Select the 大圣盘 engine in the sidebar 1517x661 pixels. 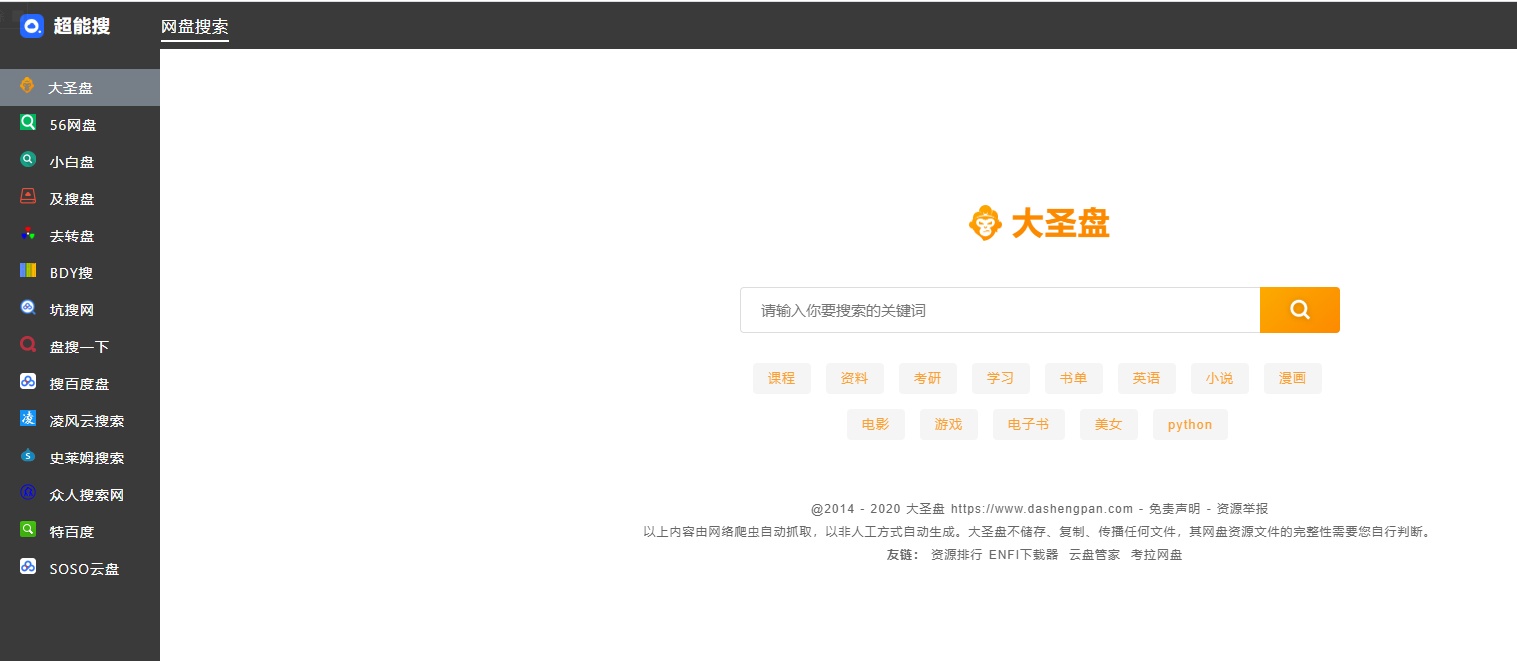[70, 87]
